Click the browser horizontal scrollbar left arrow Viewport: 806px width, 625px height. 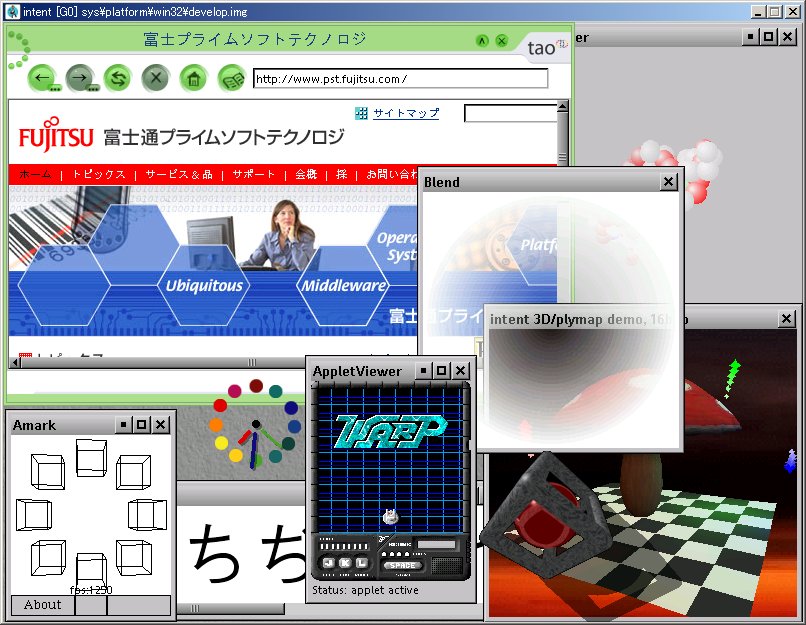click(16, 363)
